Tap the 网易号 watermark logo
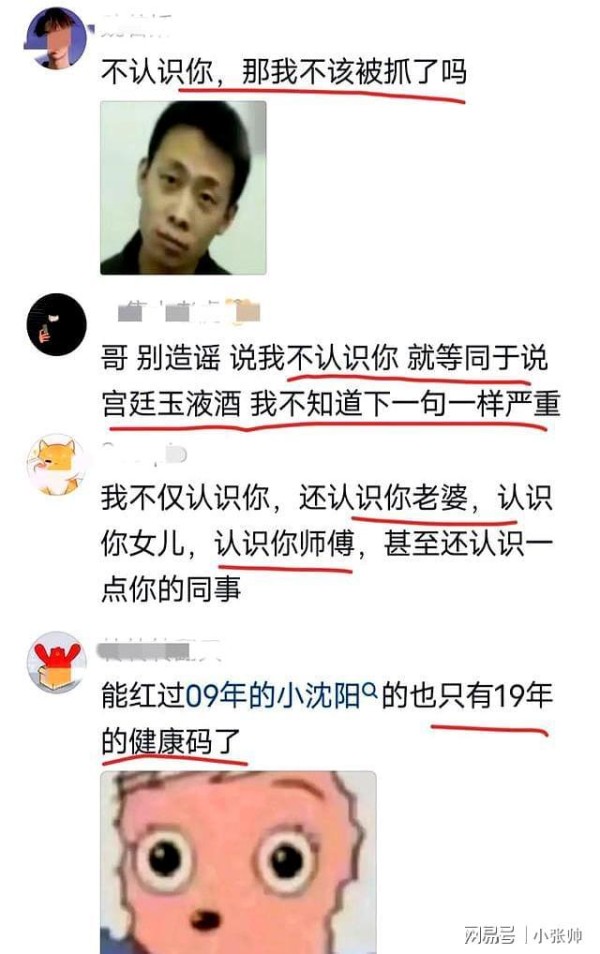Image resolution: width=600 pixels, height=954 pixels. coord(489,935)
